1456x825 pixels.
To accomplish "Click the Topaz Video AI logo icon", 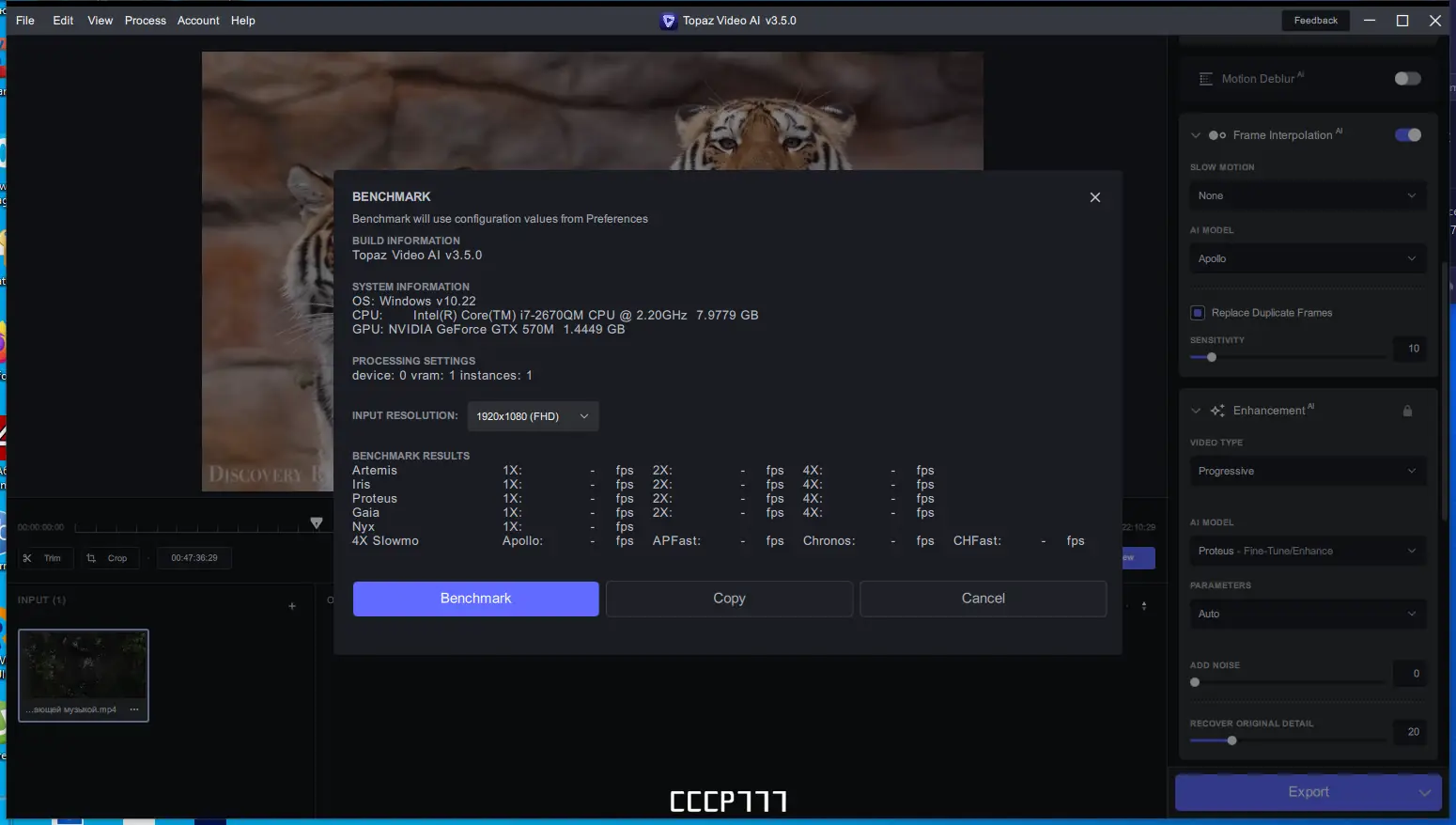I will point(668,21).
